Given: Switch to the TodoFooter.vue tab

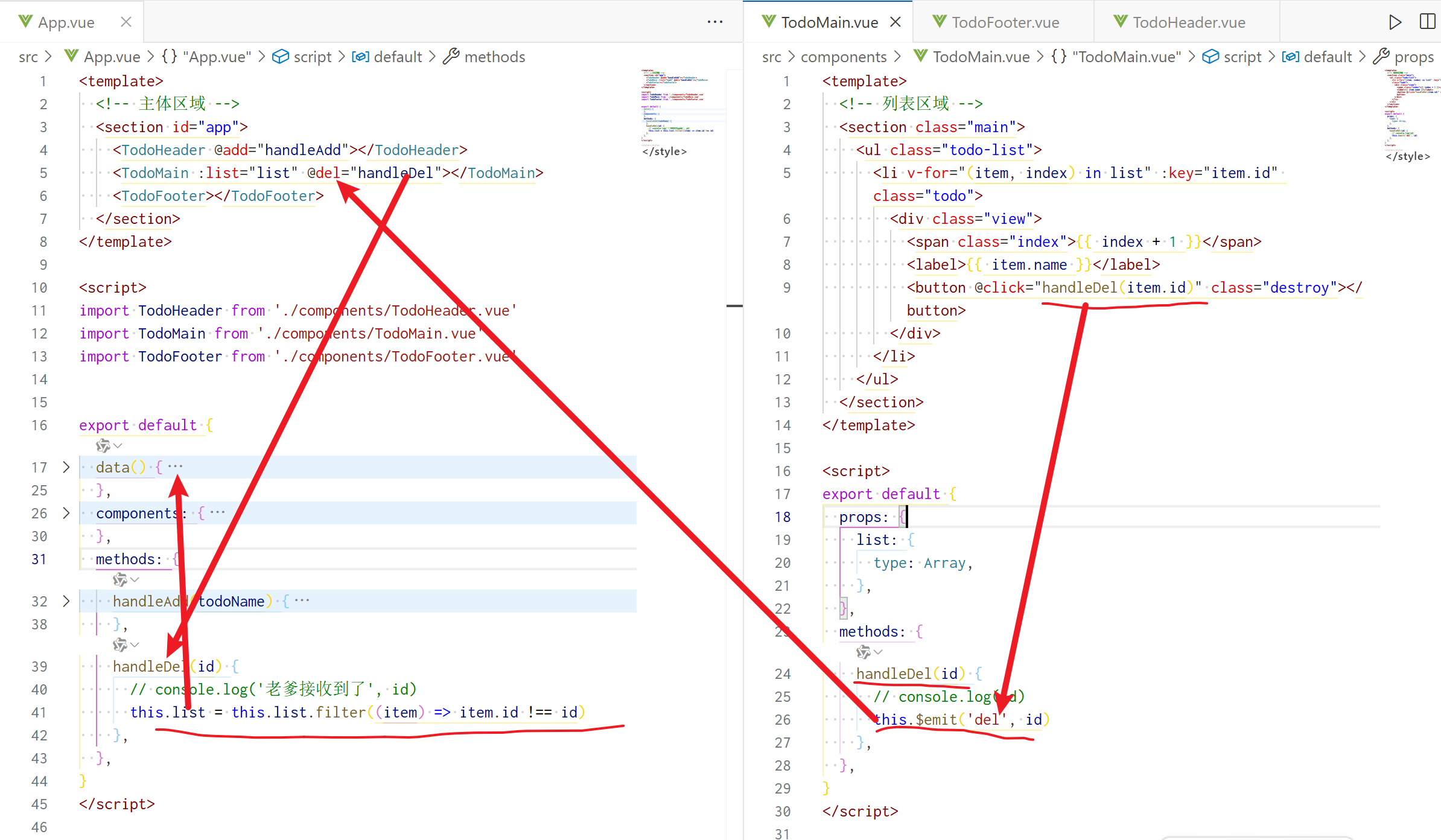Looking at the screenshot, I should (x=1005, y=22).
